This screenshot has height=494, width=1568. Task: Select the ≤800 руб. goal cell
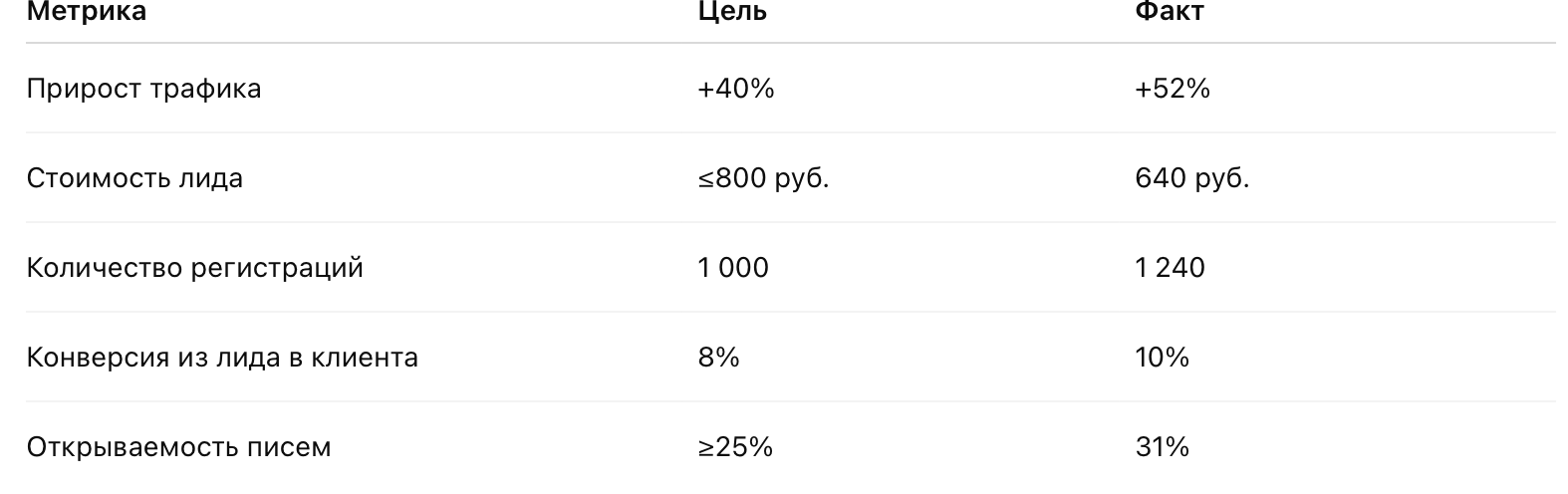point(763,178)
